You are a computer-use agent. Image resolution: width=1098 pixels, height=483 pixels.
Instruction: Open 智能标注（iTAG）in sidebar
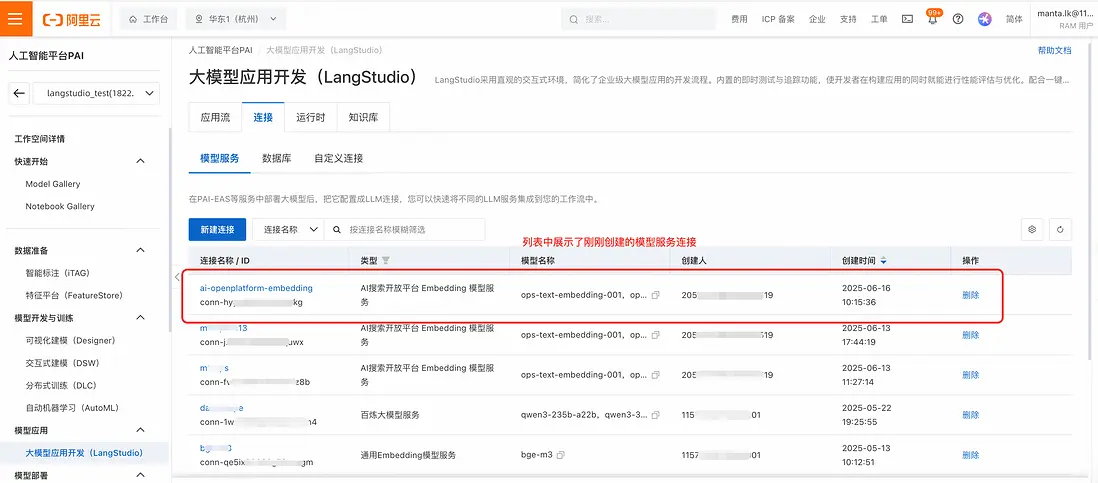tap(57, 273)
